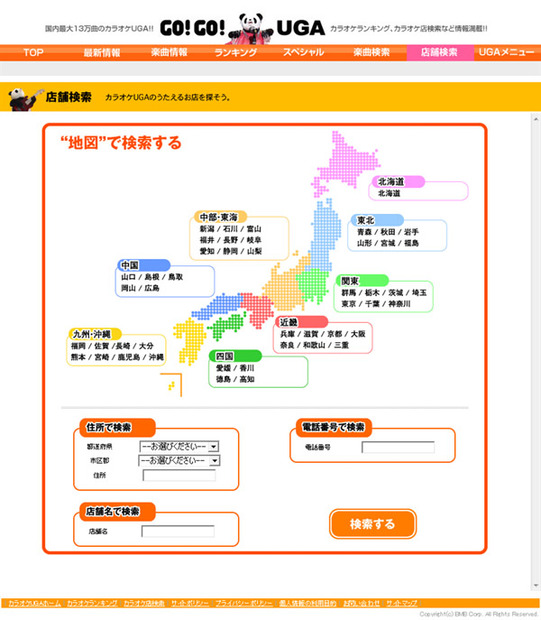The width and height of the screenshot is (541, 620).
Task: Open the 市区郡 city dropdown
Action: (179, 461)
